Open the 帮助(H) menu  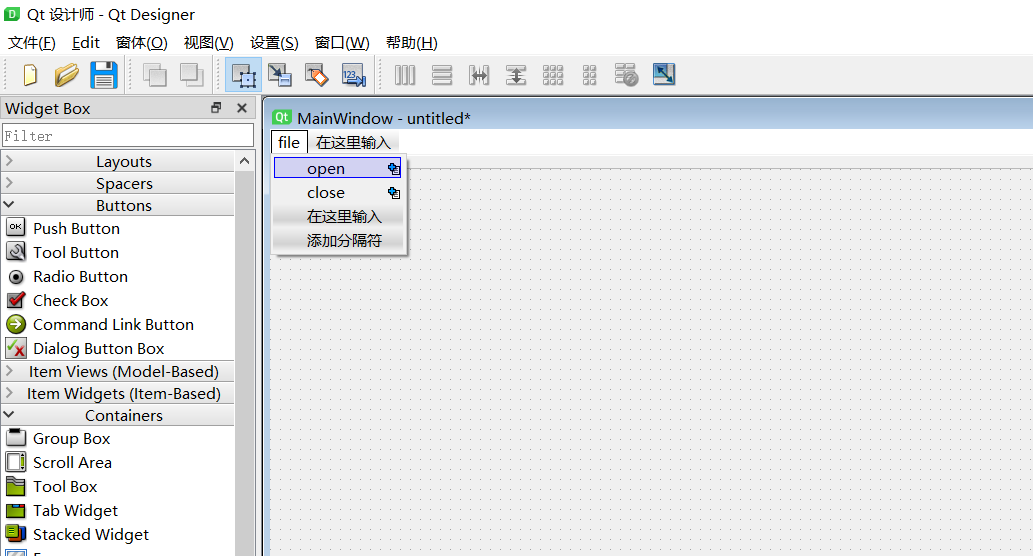coord(412,43)
